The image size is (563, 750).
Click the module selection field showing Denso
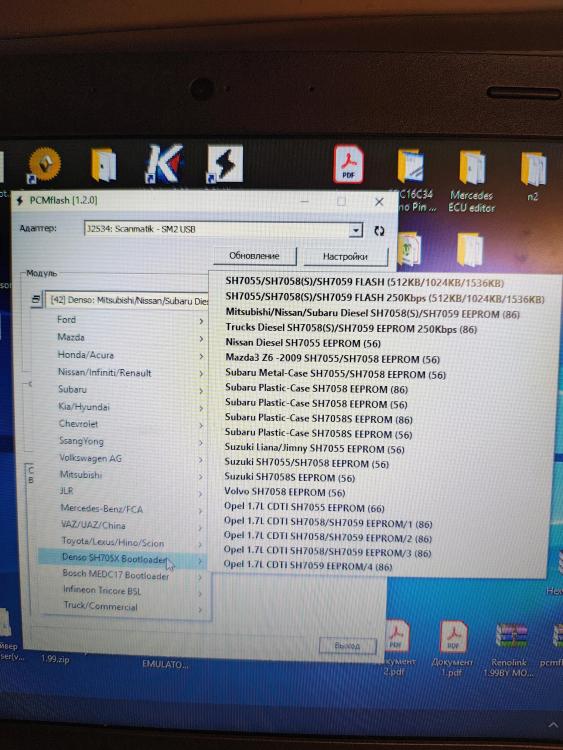click(127, 301)
